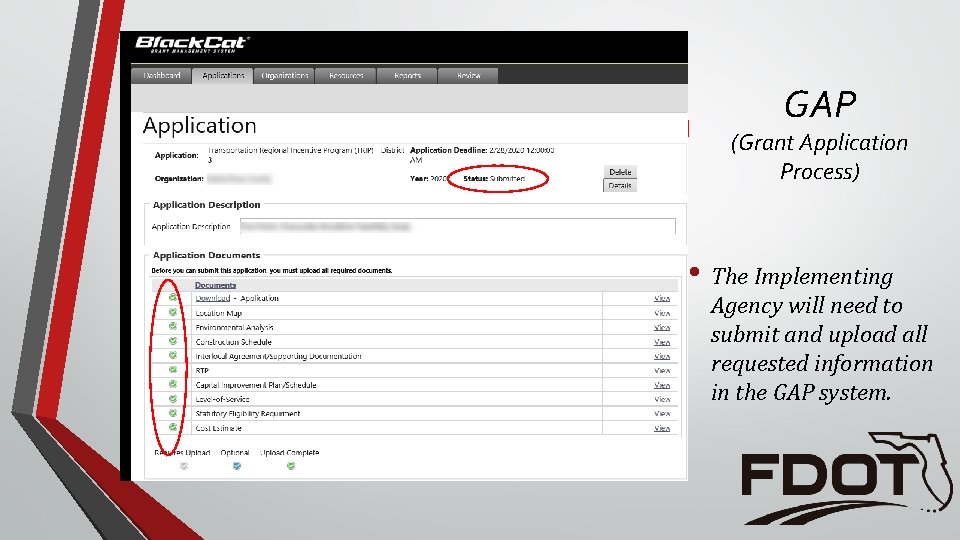Select the Reports tab

pyautogui.click(x=407, y=75)
